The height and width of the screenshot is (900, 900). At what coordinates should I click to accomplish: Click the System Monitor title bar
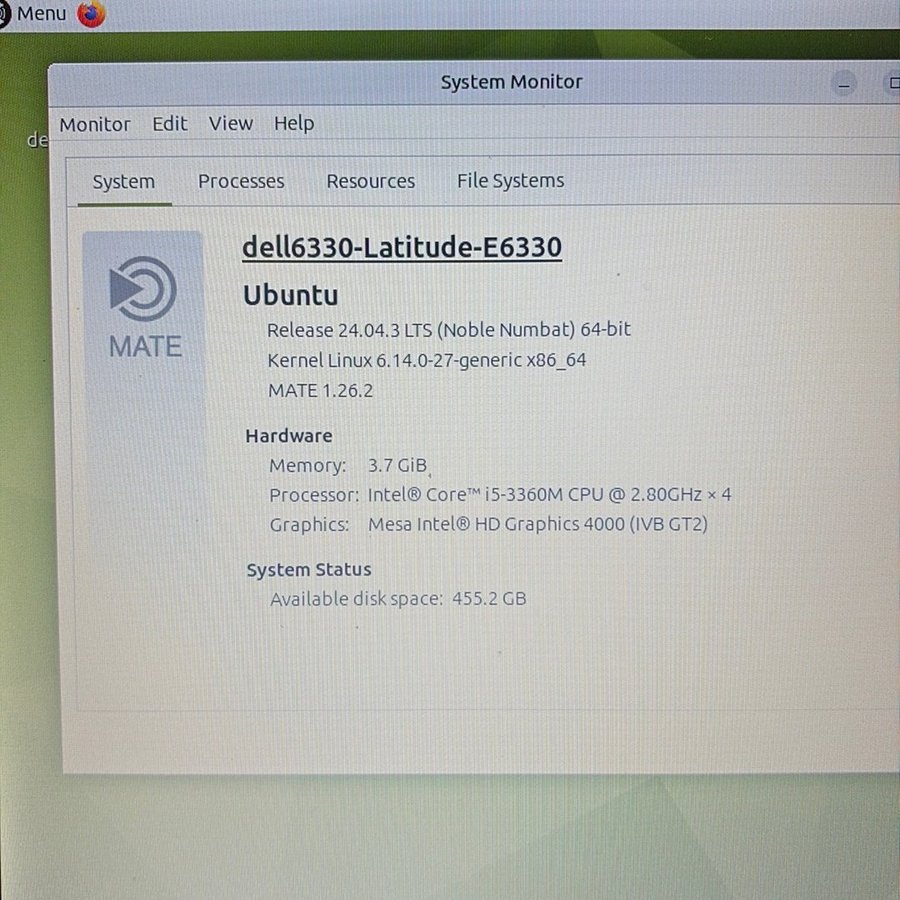pyautogui.click(x=511, y=83)
